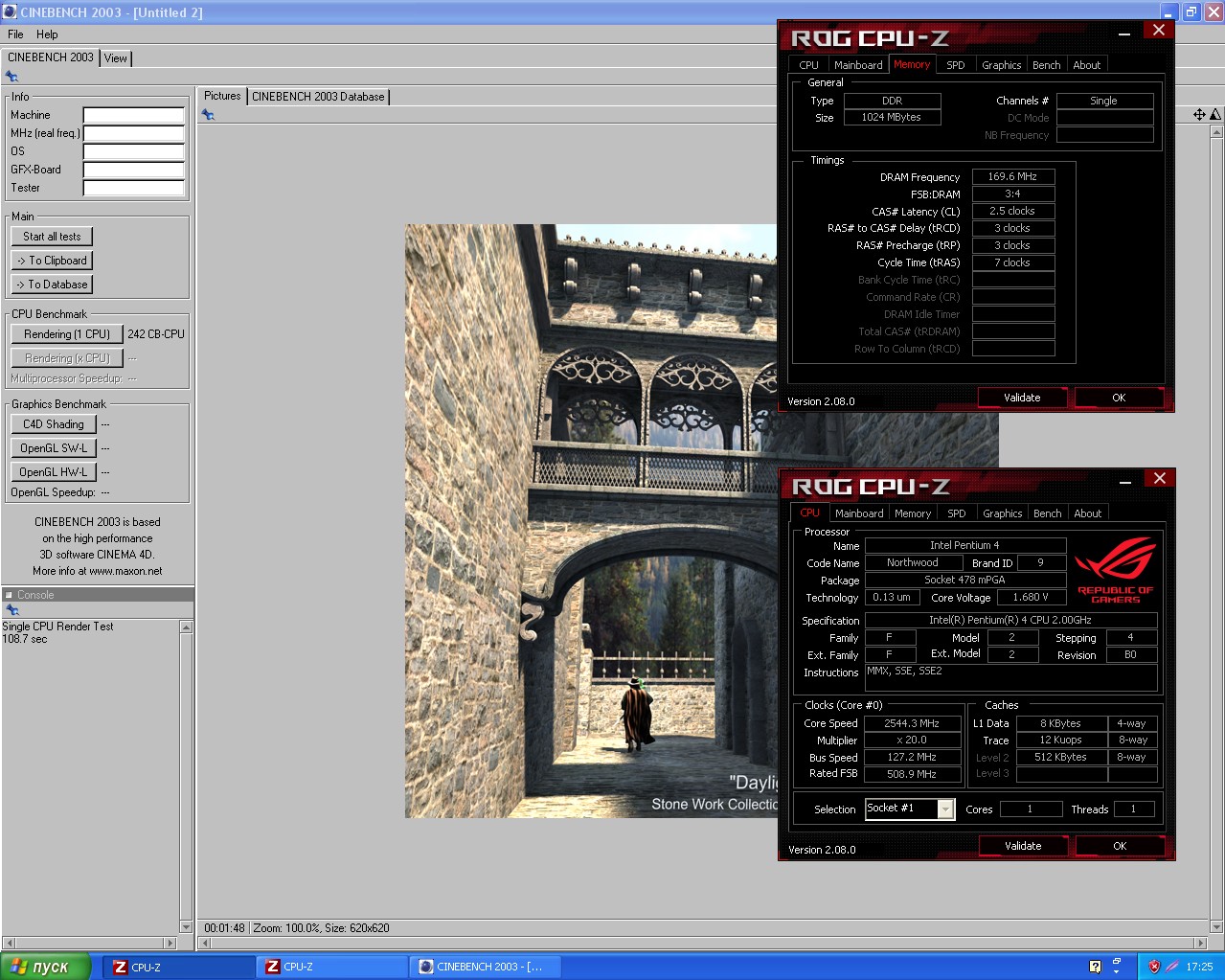The height and width of the screenshot is (980, 1225).
Task: Open SPD tab in upper CPU-Z window
Action: (955, 65)
